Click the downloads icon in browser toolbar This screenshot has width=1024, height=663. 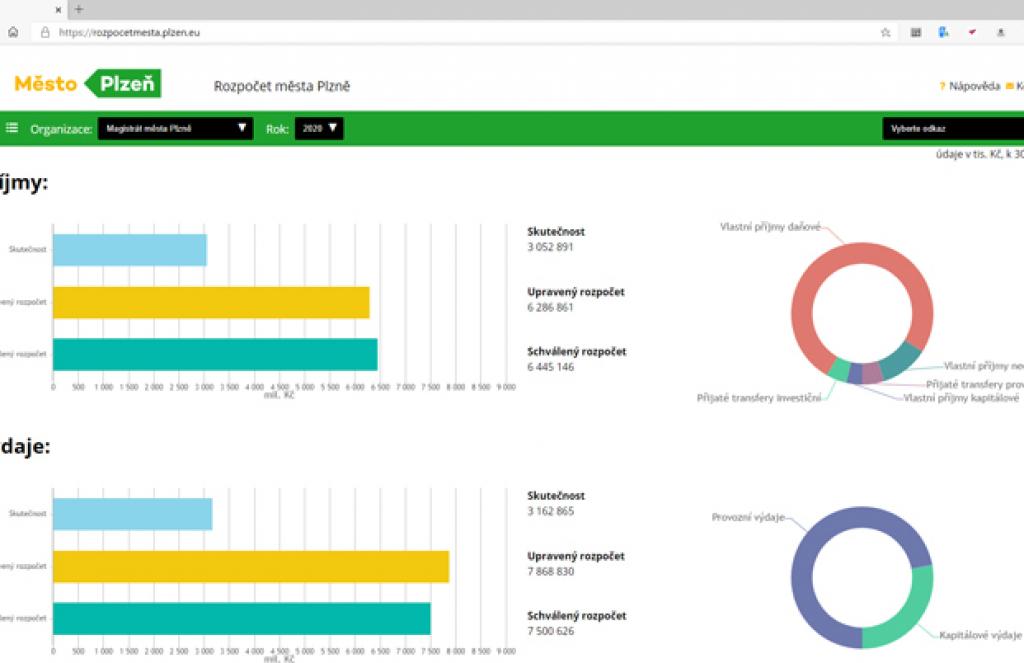[x=1000, y=32]
